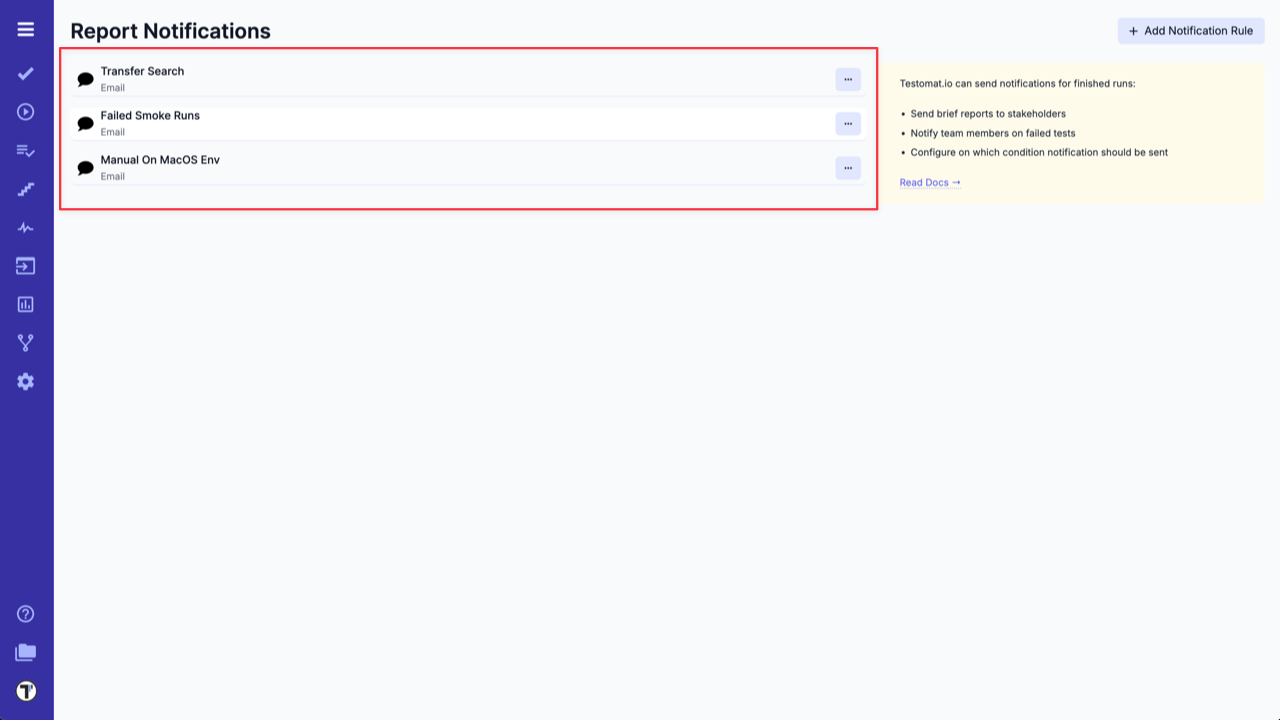Viewport: 1280px width, 720px height.
Task: Open Reports via the bar chart icon
Action: pos(26,303)
